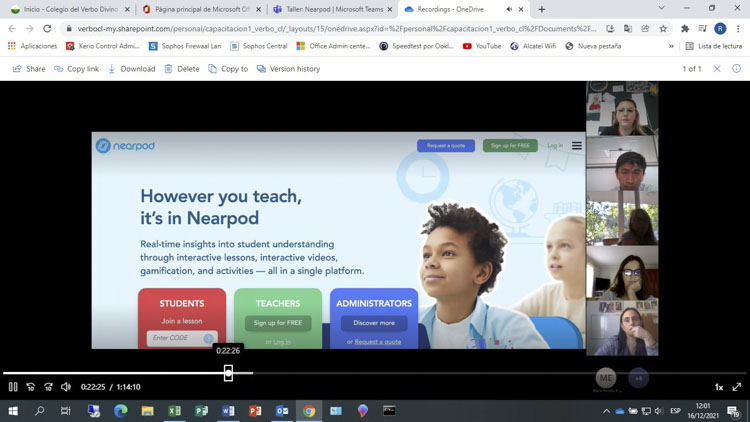The width and height of the screenshot is (750, 422).
Task: Click Copy link in the toolbar
Action: [x=77, y=69]
